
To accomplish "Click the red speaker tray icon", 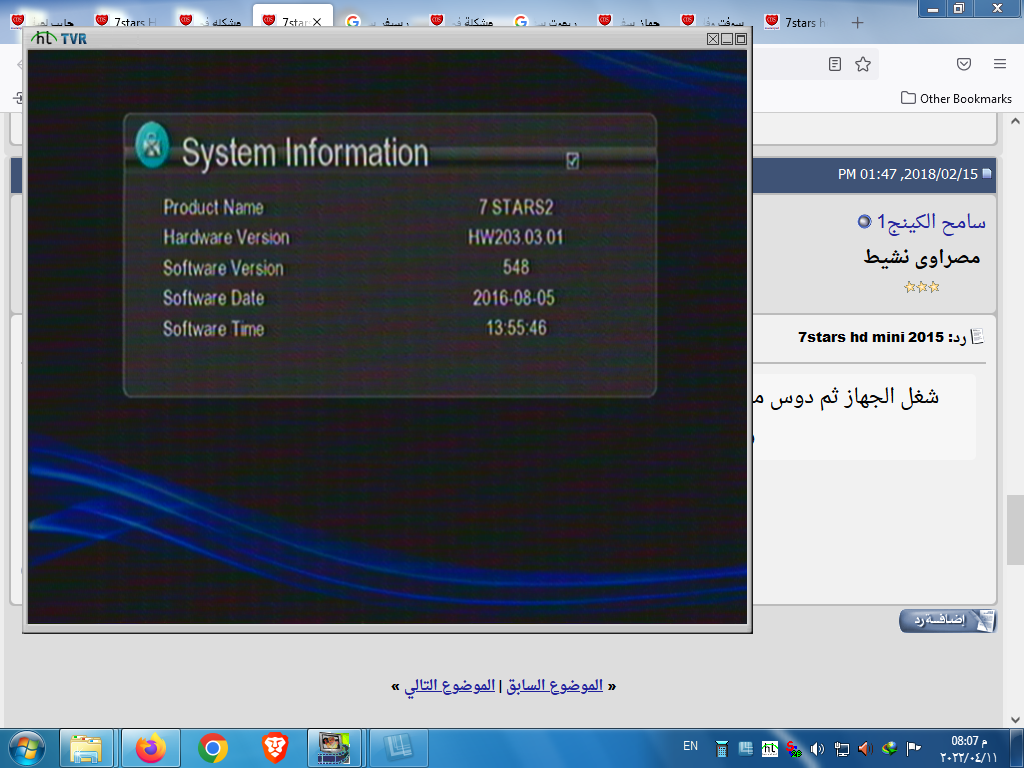I will [x=865, y=749].
